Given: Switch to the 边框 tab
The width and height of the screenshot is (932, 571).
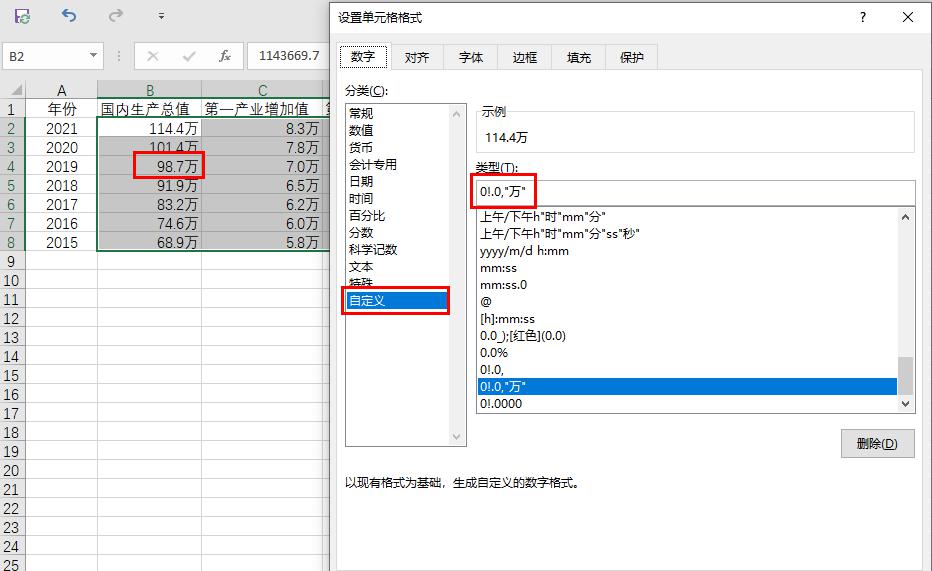Looking at the screenshot, I should click(x=524, y=57).
